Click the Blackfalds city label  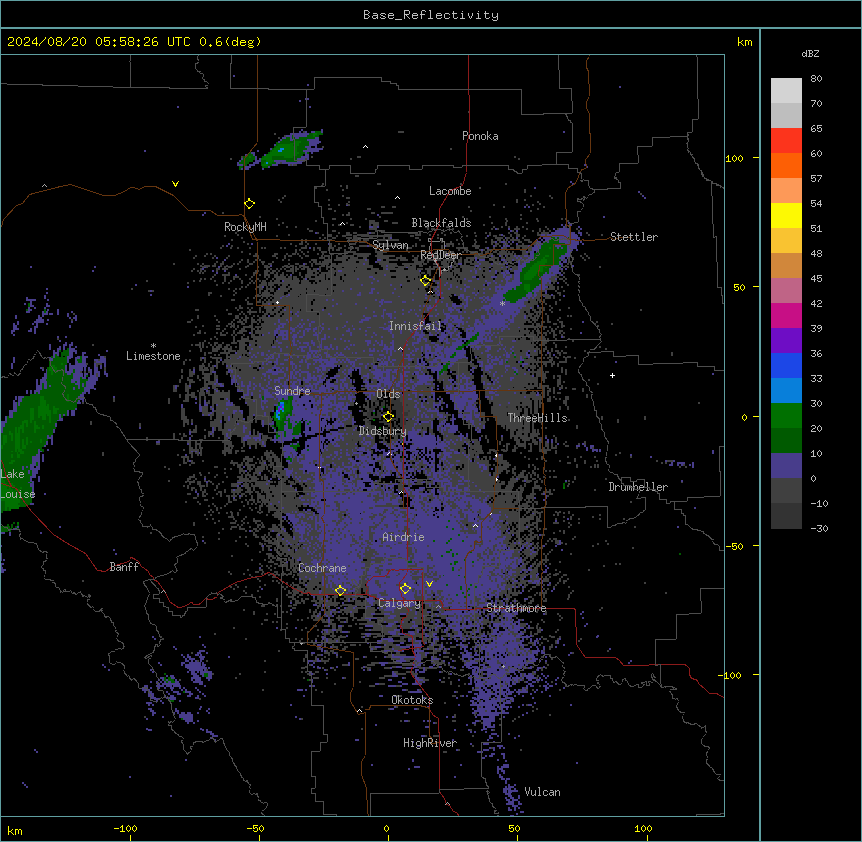(x=441, y=223)
